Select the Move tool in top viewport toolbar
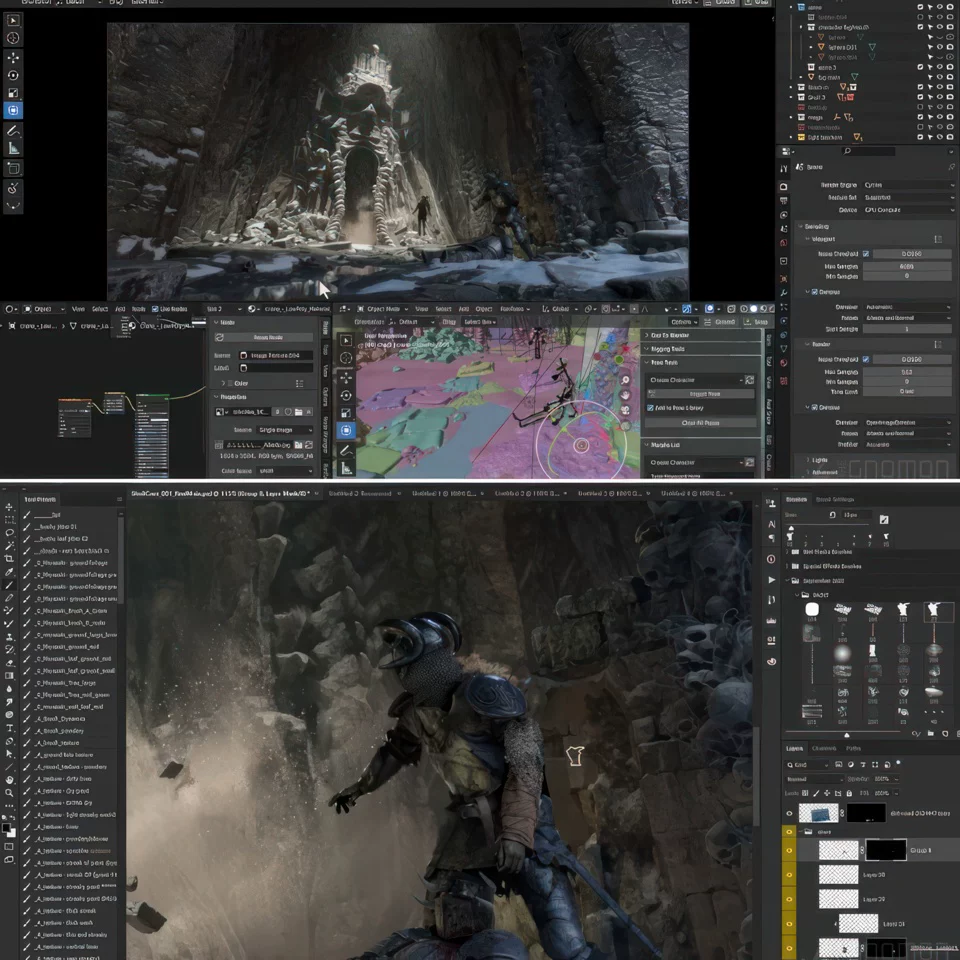The height and width of the screenshot is (960, 960). [13, 57]
